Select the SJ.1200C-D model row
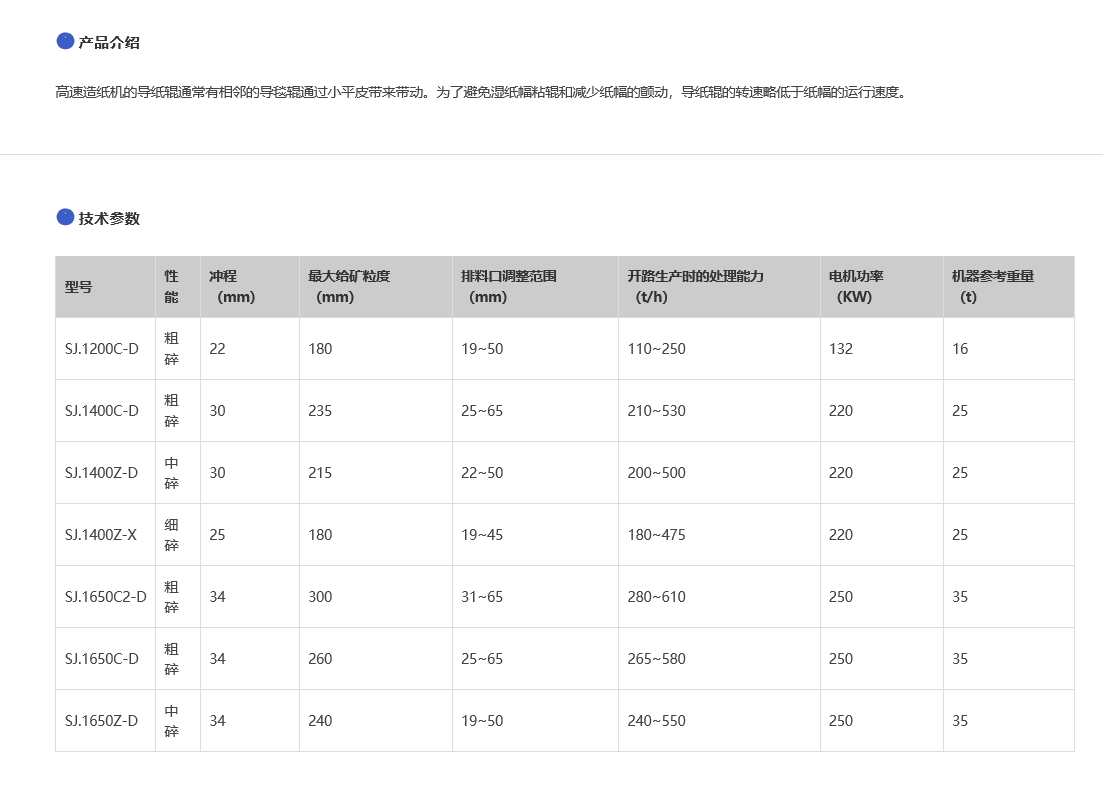This screenshot has height=787, width=1103. click(x=102, y=349)
